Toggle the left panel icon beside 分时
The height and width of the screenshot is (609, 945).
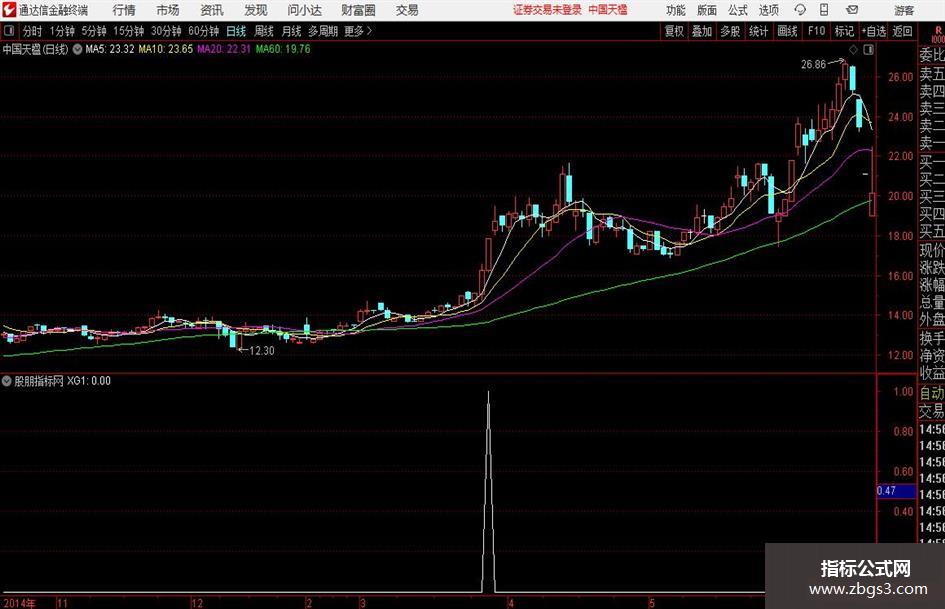(8, 31)
